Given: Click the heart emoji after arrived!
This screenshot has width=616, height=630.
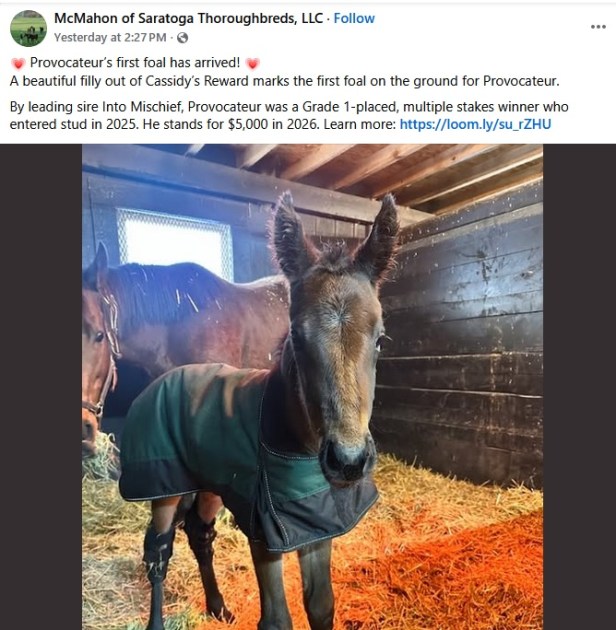Looking at the screenshot, I should tap(252, 63).
